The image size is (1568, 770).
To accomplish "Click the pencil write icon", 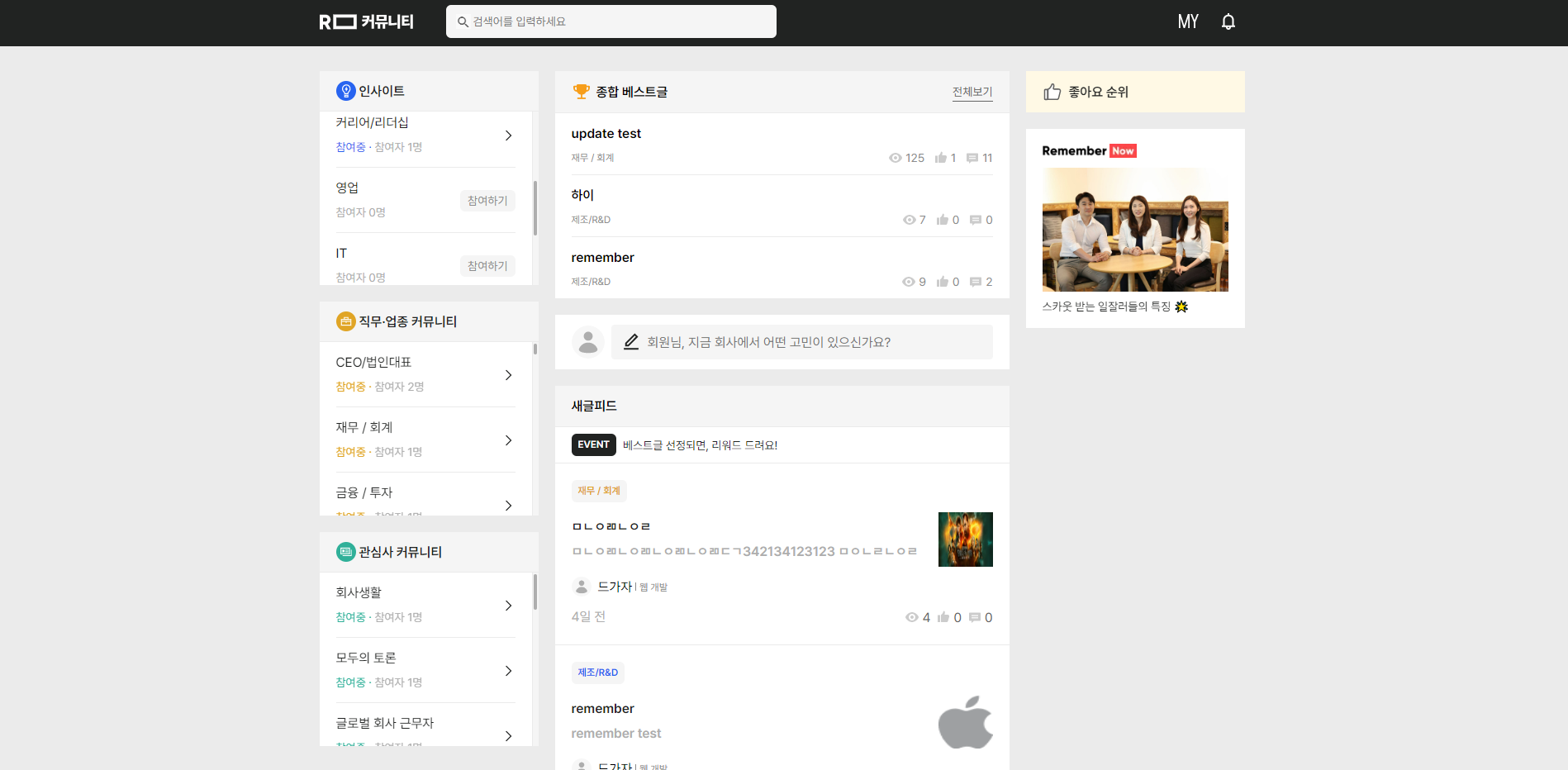I will [x=631, y=341].
